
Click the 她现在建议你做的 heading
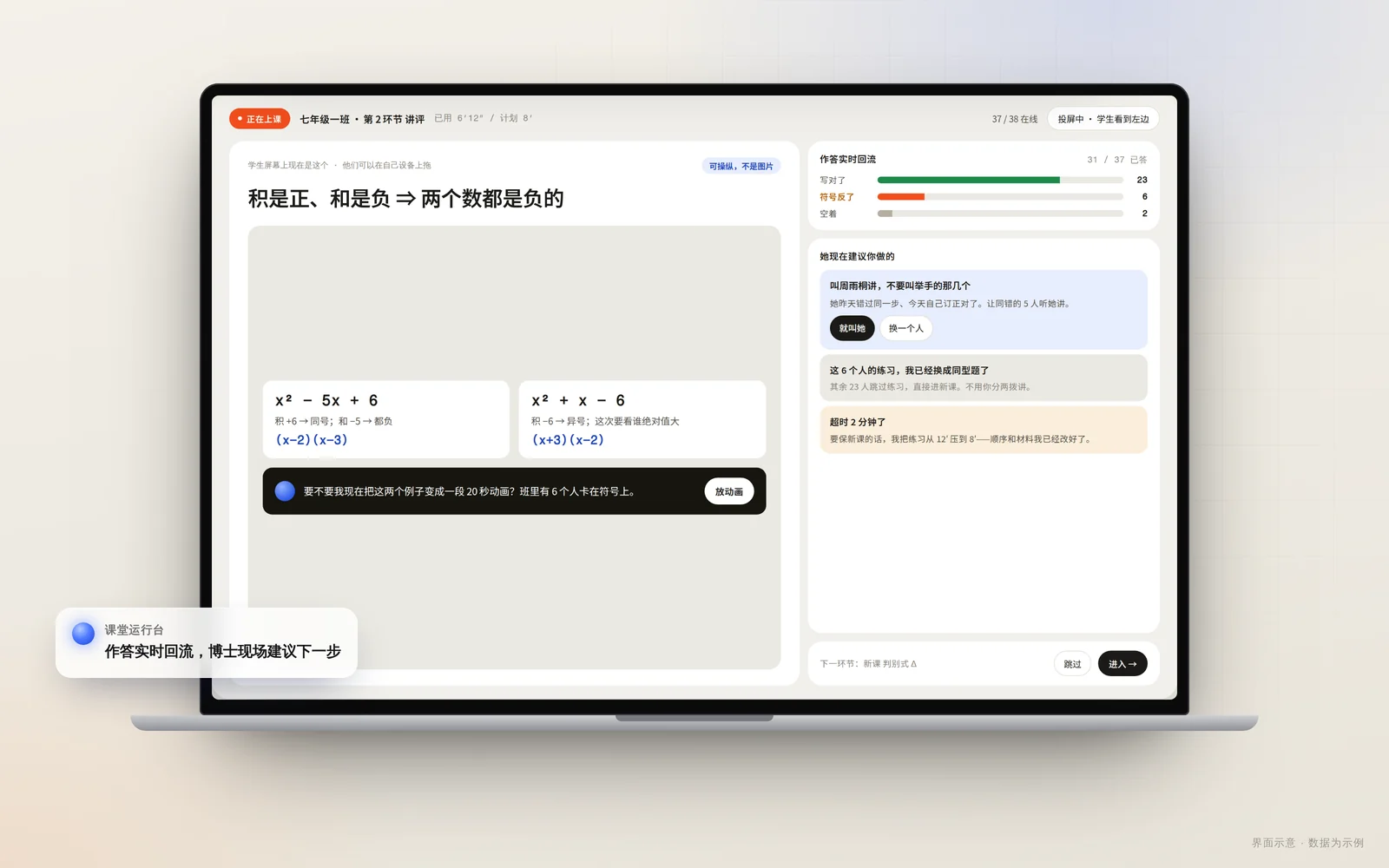[857, 256]
